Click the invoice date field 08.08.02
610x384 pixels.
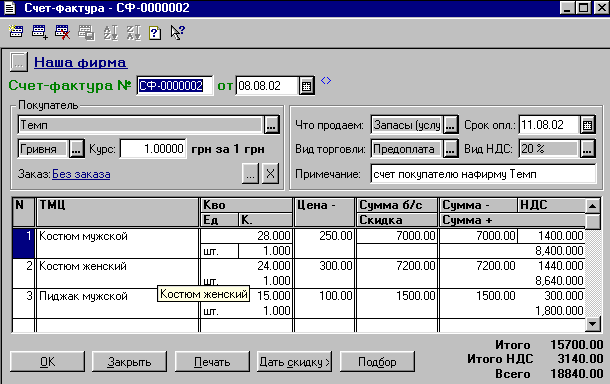pos(267,86)
